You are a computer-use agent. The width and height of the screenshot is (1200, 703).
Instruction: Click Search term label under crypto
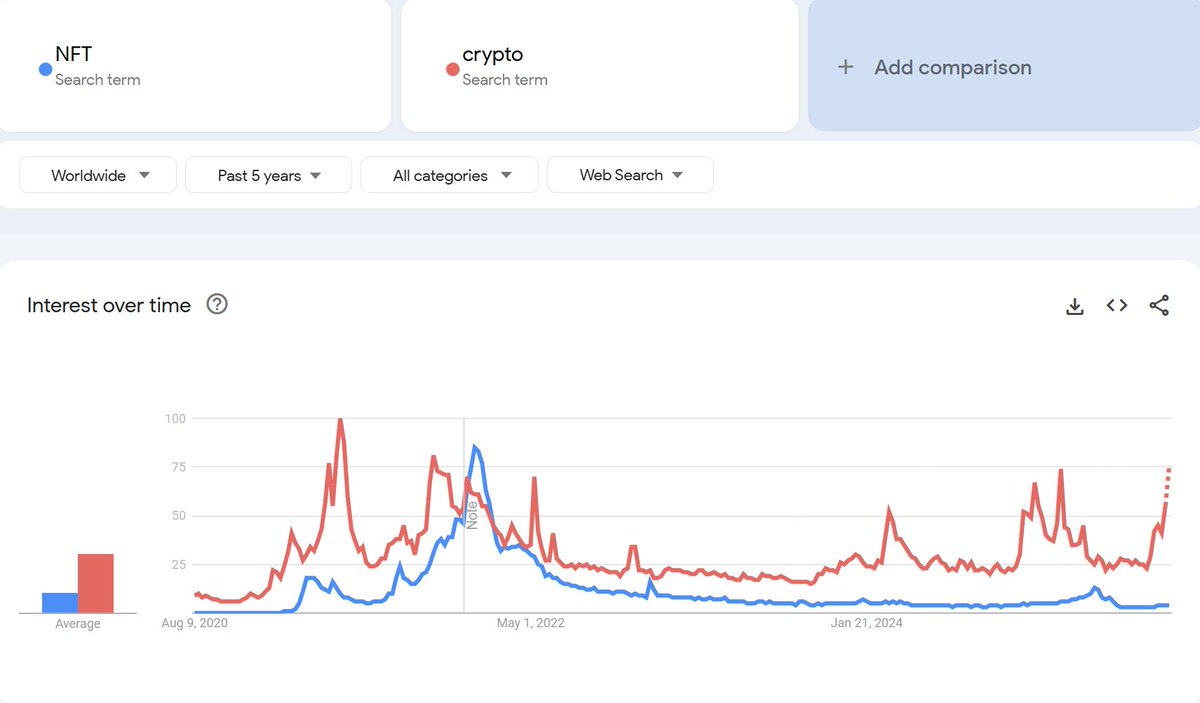pyautogui.click(x=505, y=80)
